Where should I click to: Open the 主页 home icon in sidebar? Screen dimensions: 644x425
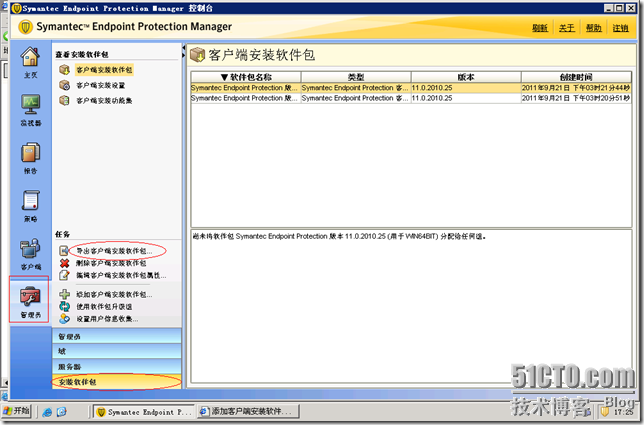click(30, 57)
